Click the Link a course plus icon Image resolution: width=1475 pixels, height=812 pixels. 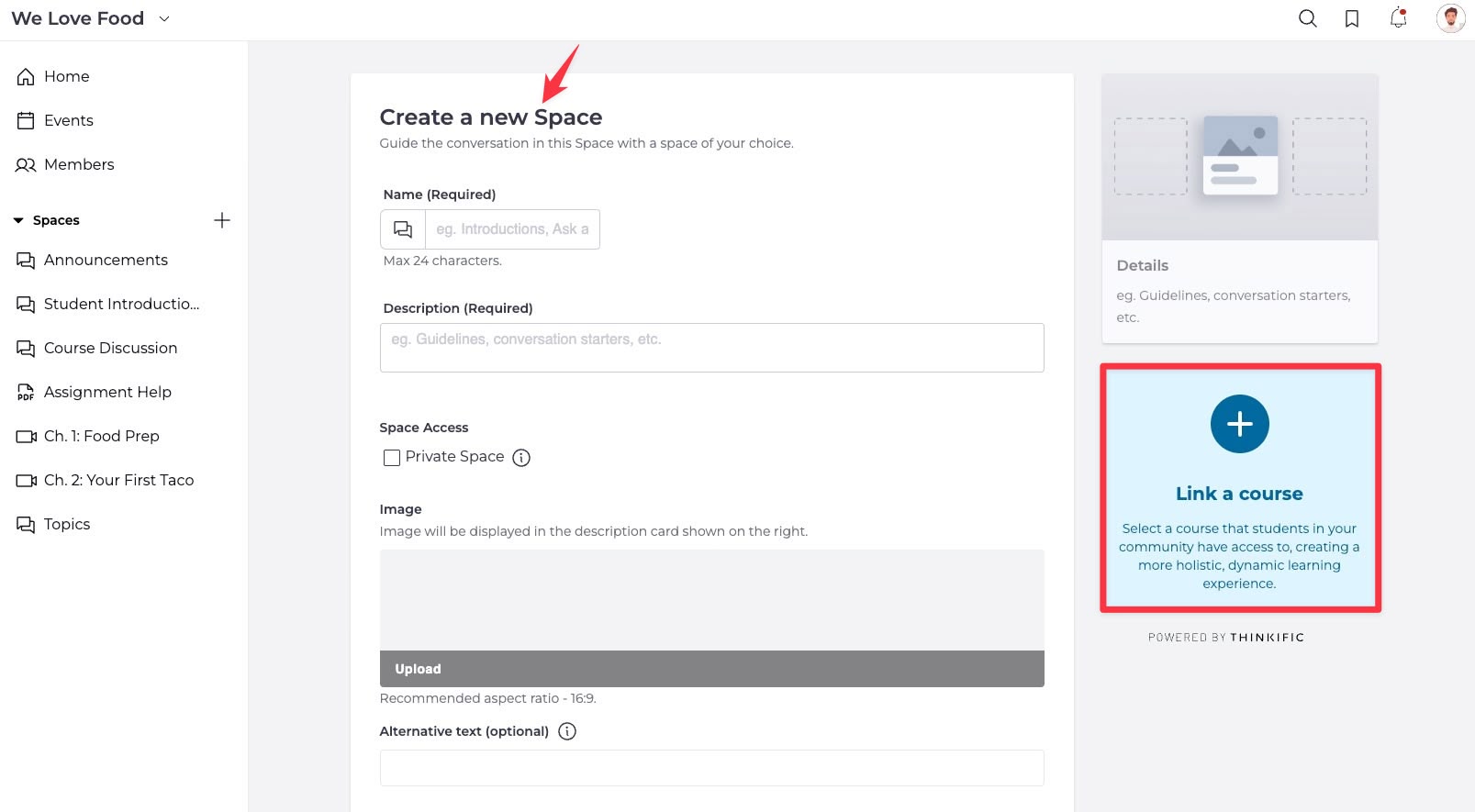click(x=1239, y=424)
